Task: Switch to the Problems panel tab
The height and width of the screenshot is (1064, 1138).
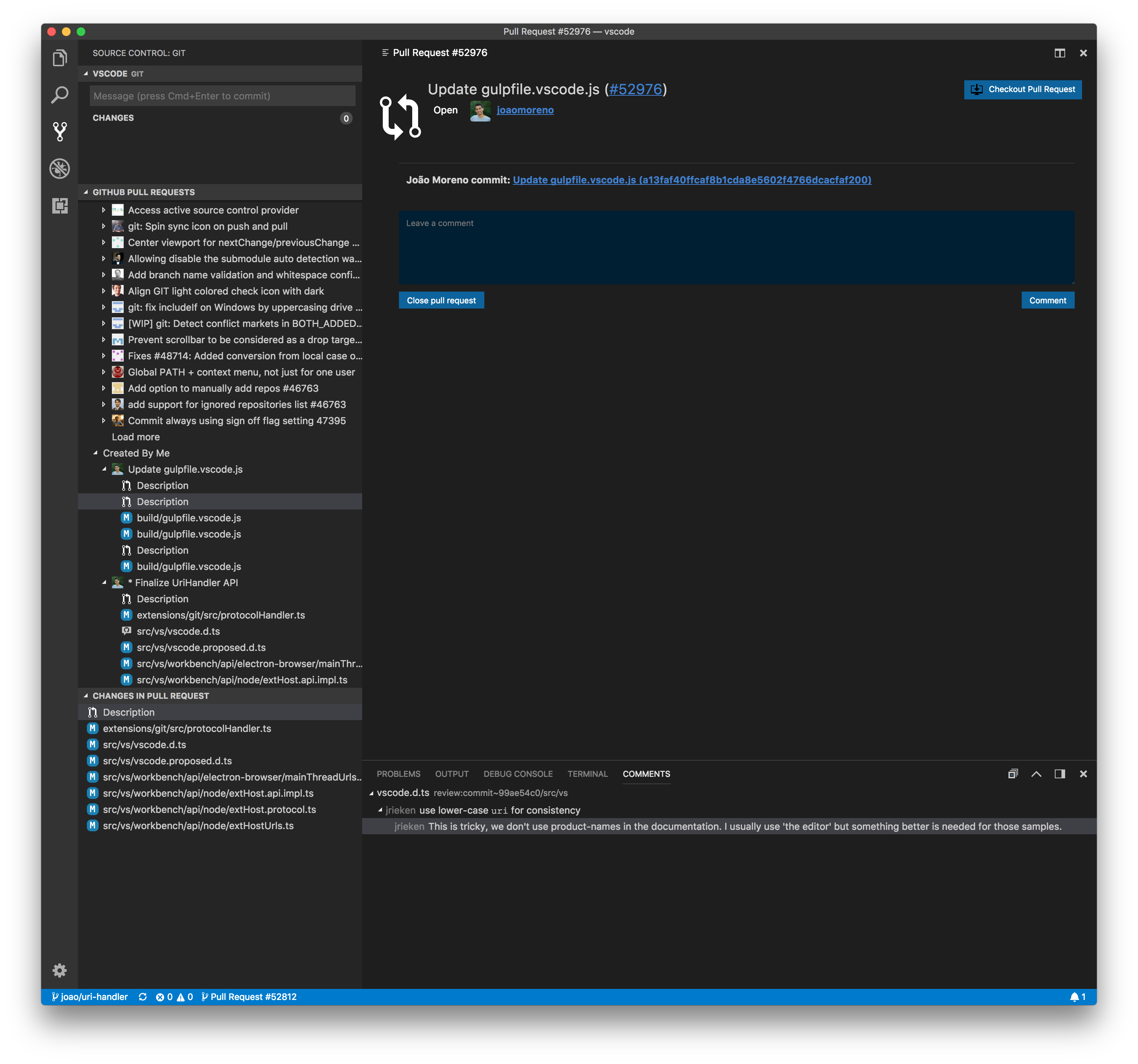Action: pos(399,774)
